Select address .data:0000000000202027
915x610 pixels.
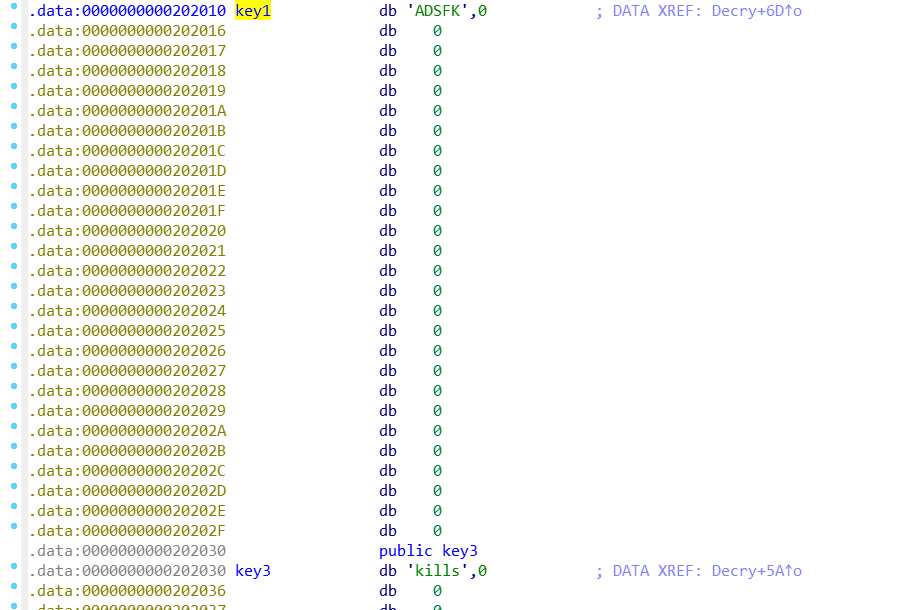[127, 371]
